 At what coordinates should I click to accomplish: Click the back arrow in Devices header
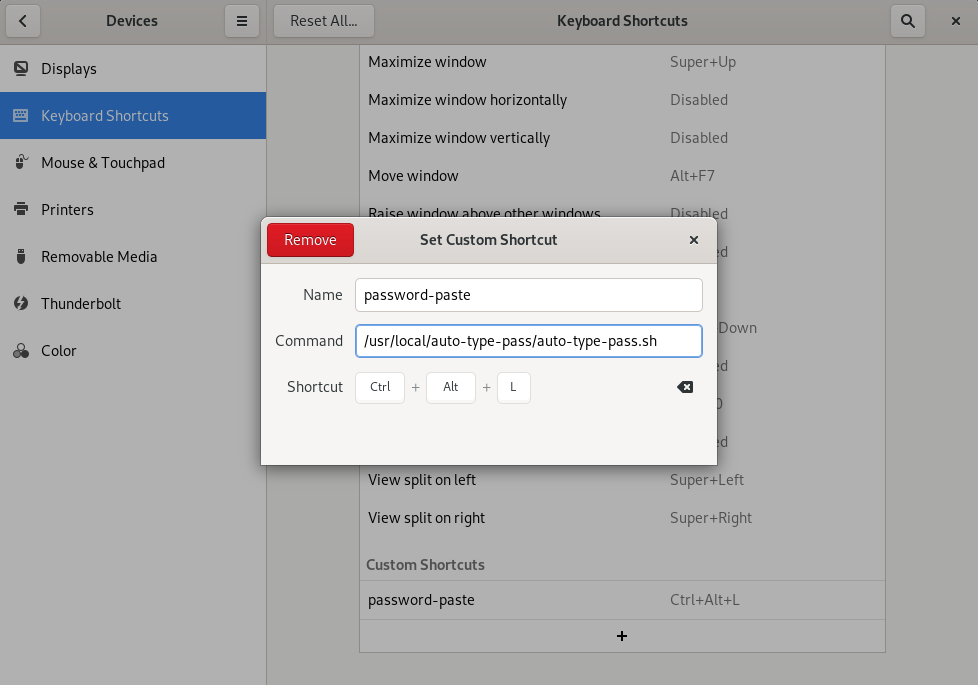pyautogui.click(x=23, y=21)
